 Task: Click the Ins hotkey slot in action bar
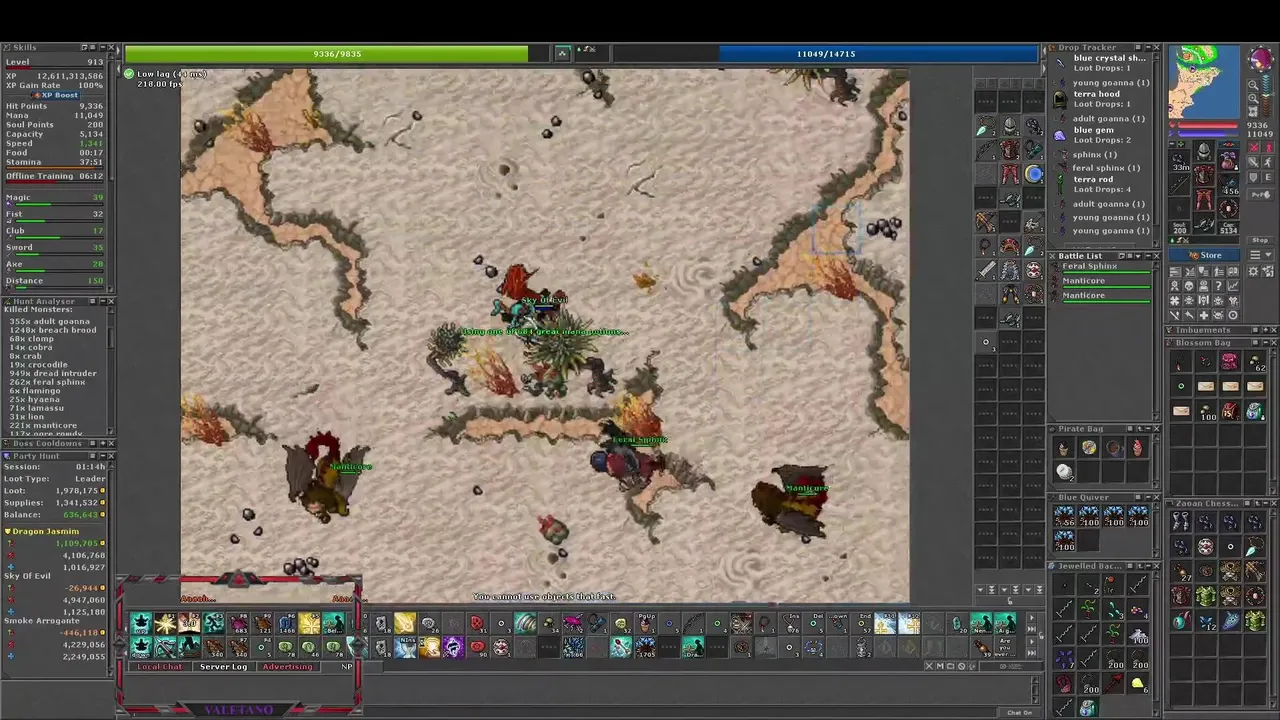click(x=789, y=625)
